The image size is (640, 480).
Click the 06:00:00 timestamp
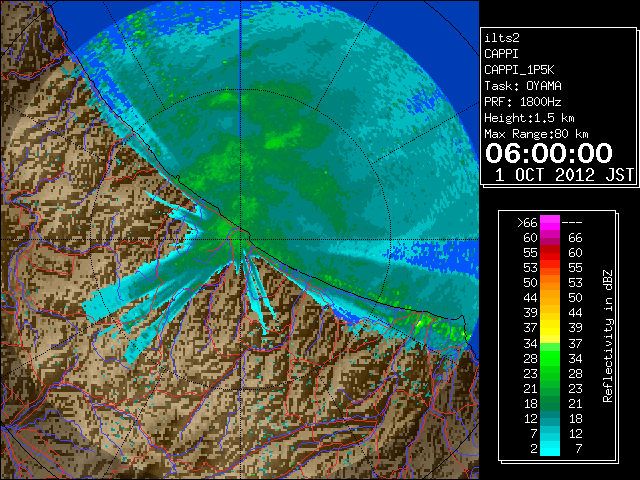click(549, 153)
